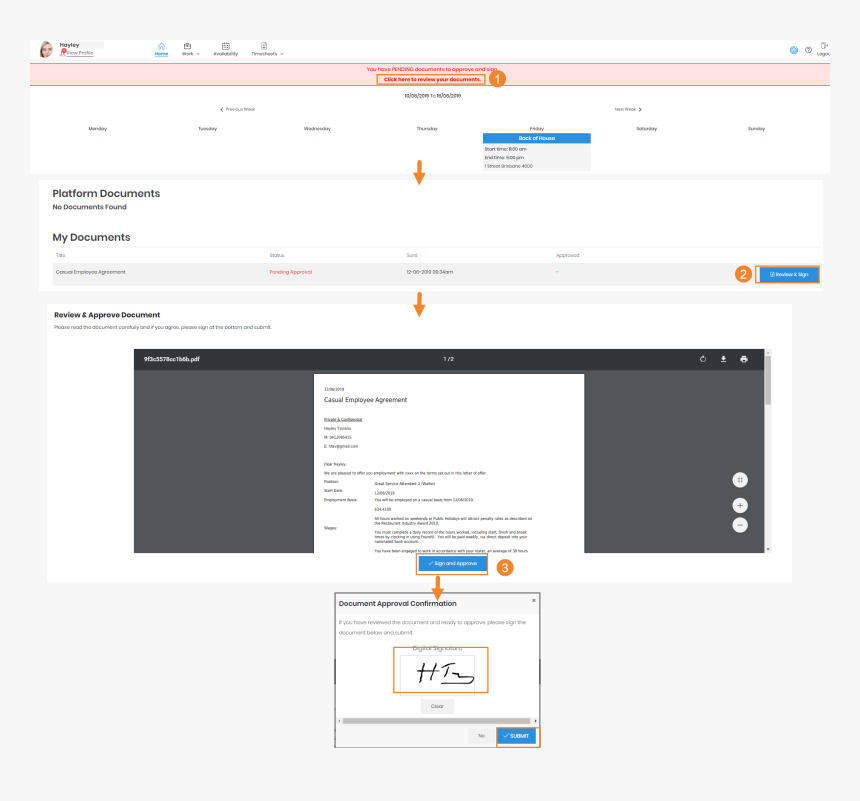Click the PDF fit-to-page button
This screenshot has width=860, height=801.
[740, 480]
